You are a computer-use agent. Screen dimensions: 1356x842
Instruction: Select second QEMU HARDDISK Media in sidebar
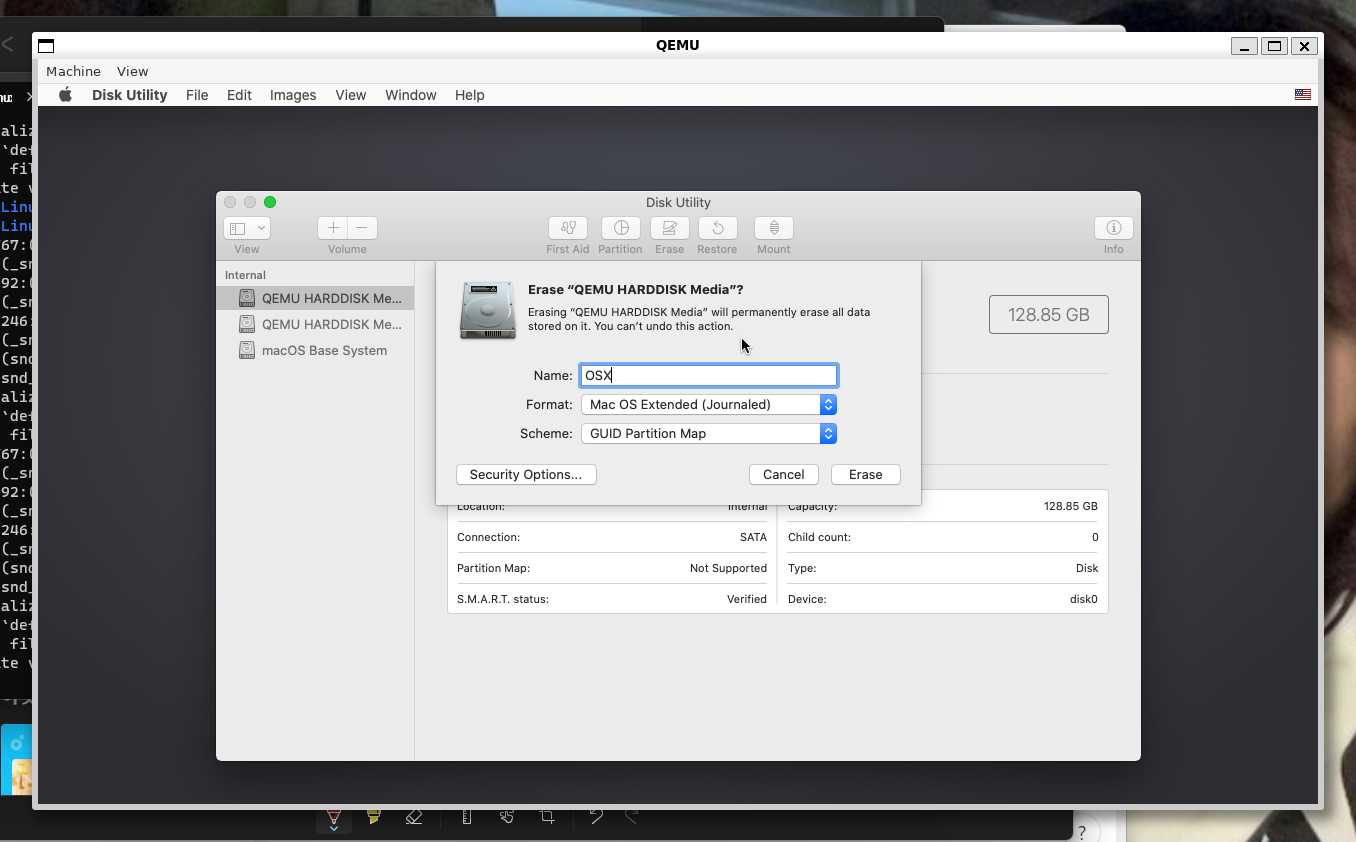pos(315,324)
